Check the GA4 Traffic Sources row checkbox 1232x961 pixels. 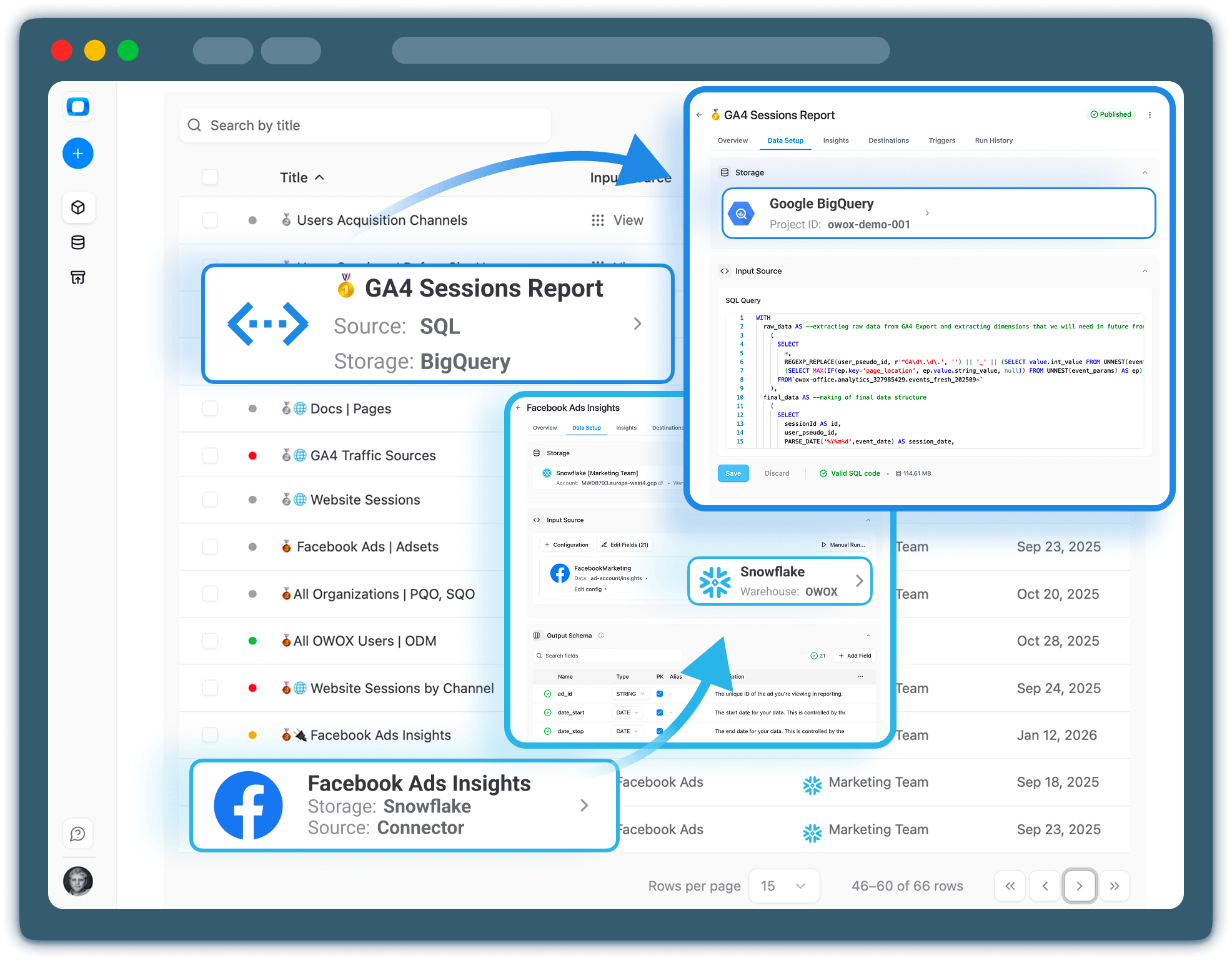pyautogui.click(x=210, y=456)
